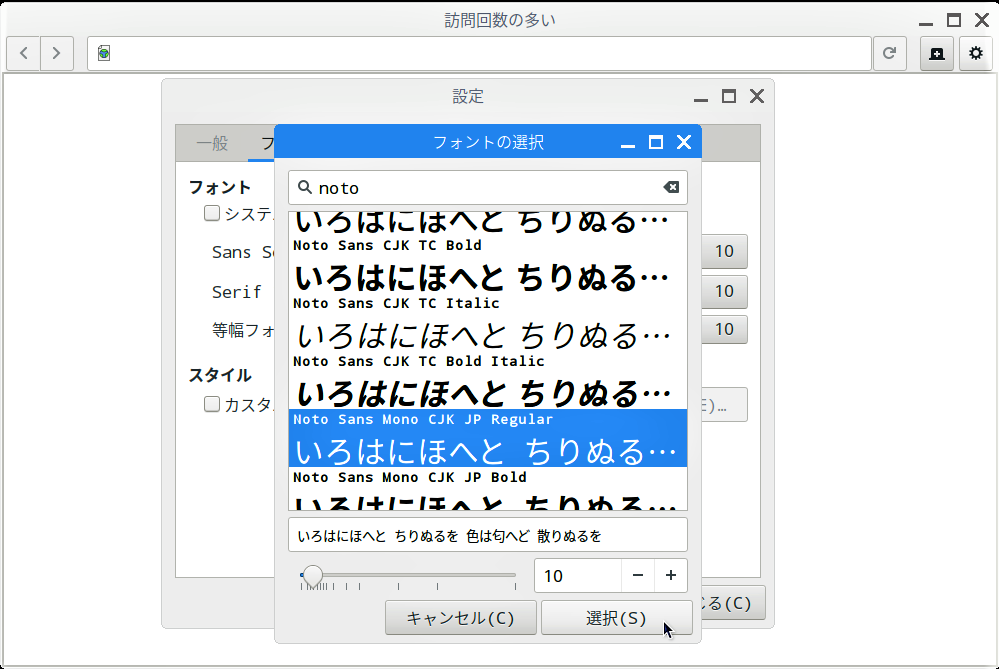The height and width of the screenshot is (669, 999).
Task: Switch to the 一般 tab in 設定
Action: point(212,143)
